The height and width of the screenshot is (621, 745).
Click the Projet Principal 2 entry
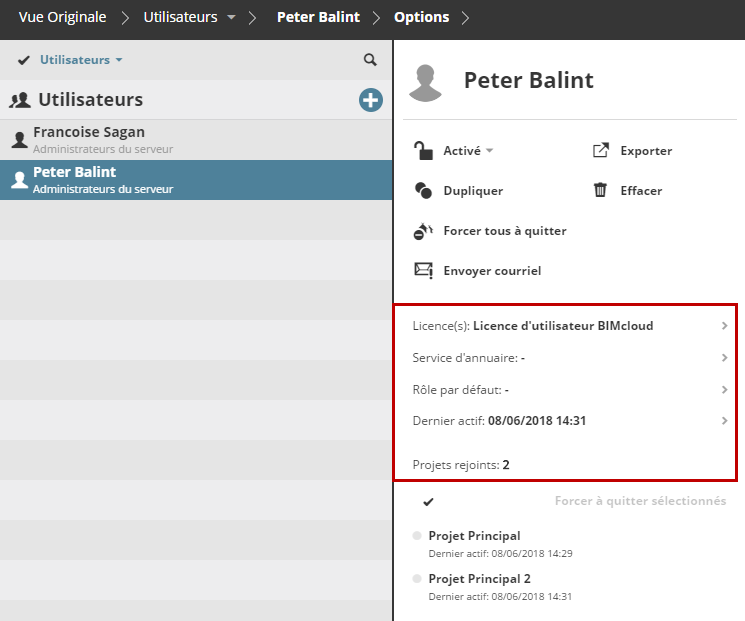pos(479,579)
